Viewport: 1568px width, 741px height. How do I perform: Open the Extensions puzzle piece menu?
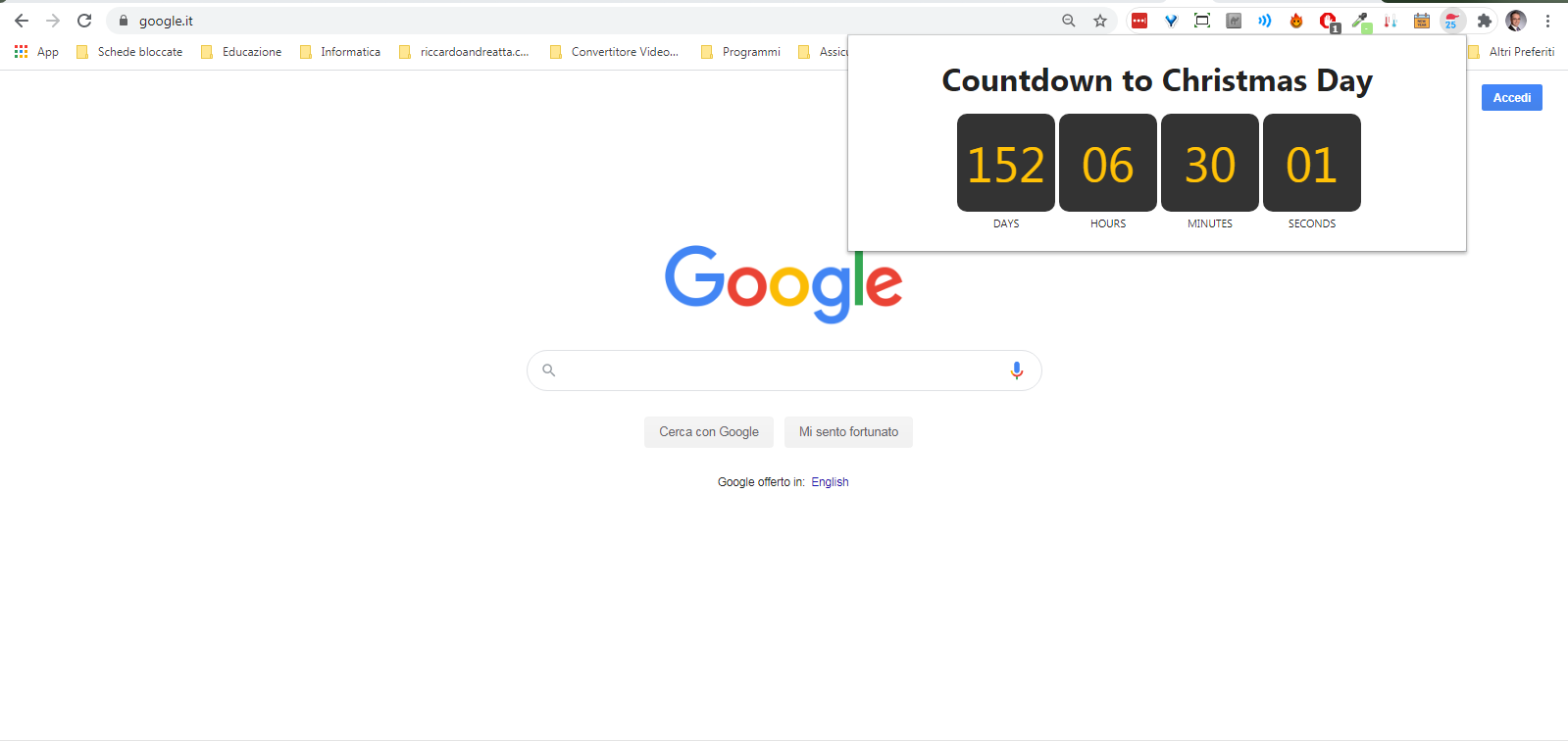point(1485,21)
